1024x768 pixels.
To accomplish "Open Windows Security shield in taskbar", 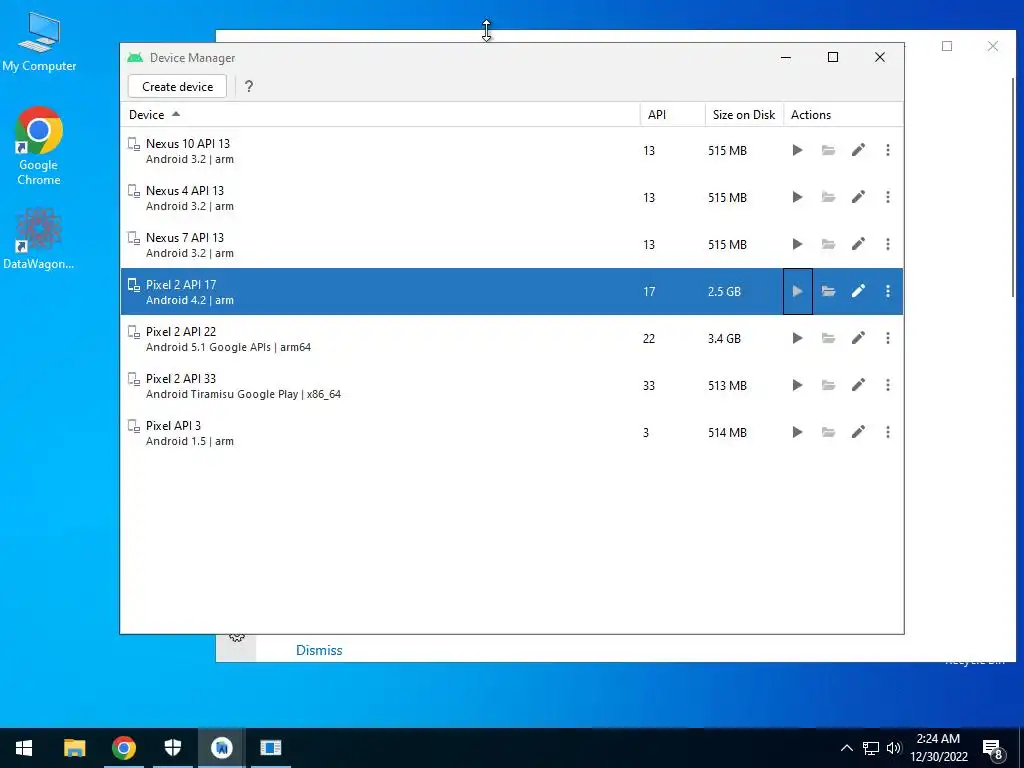I will [x=172, y=748].
